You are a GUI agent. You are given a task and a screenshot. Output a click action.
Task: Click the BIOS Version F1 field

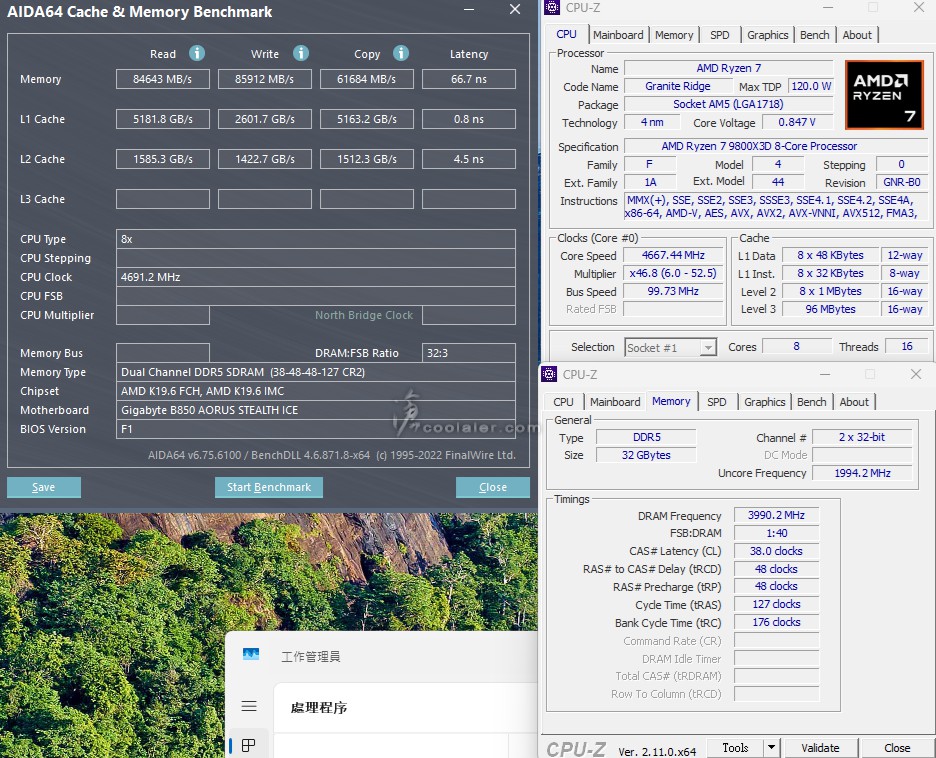(316, 429)
